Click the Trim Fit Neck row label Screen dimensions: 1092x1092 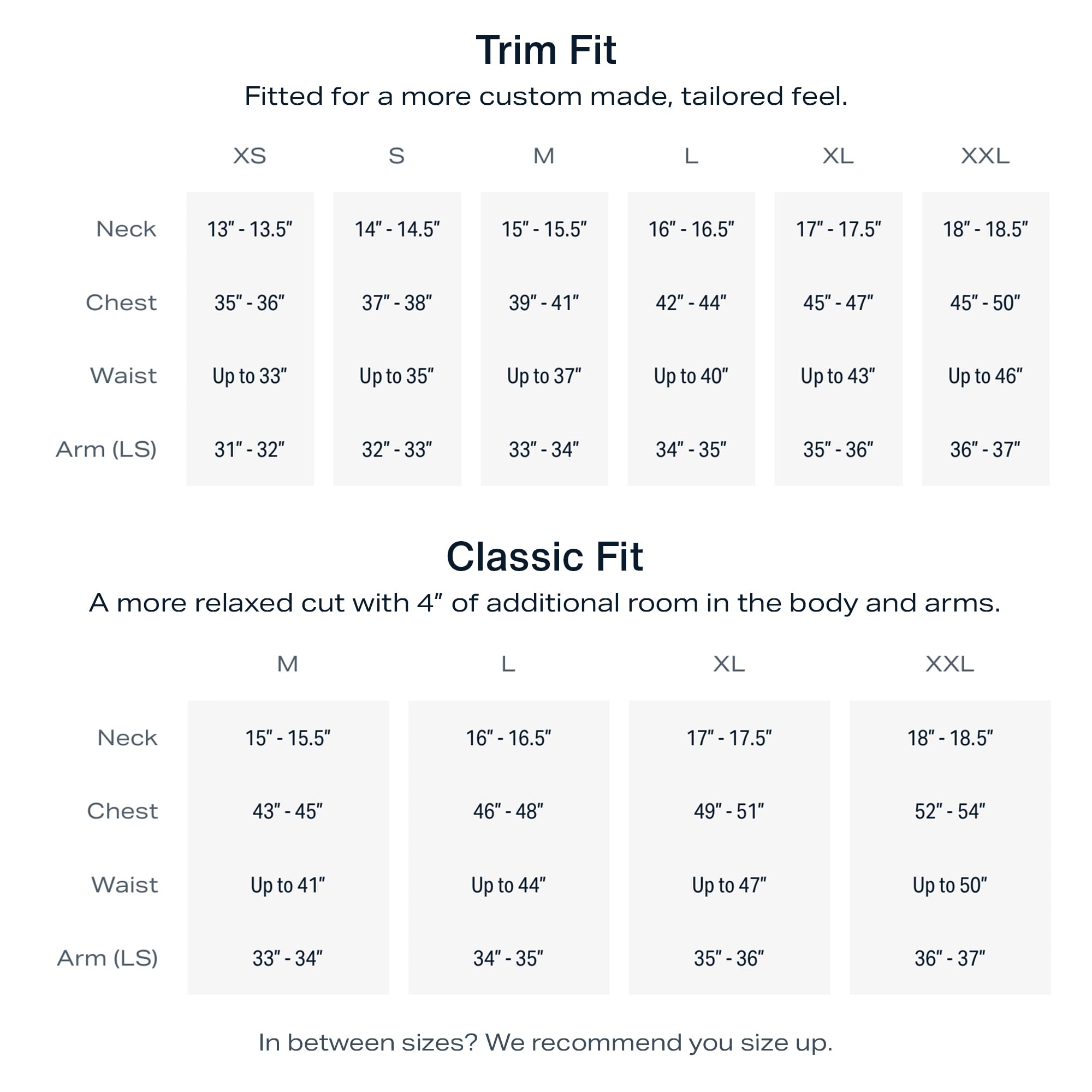click(126, 229)
